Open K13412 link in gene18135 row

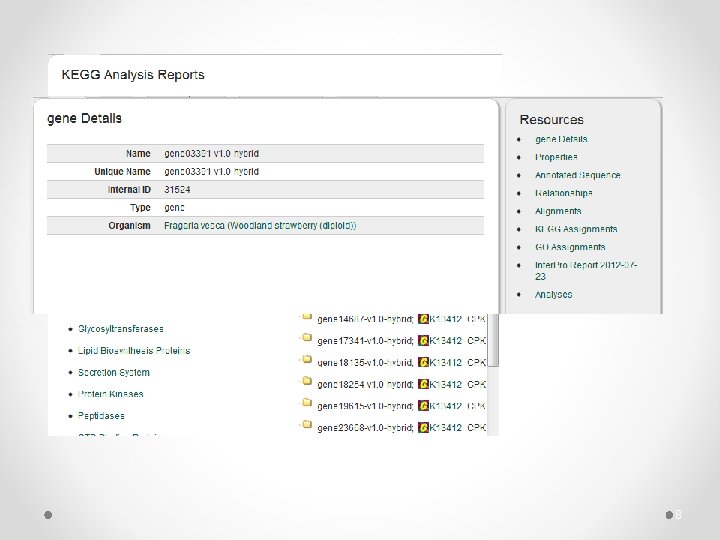(x=445, y=362)
